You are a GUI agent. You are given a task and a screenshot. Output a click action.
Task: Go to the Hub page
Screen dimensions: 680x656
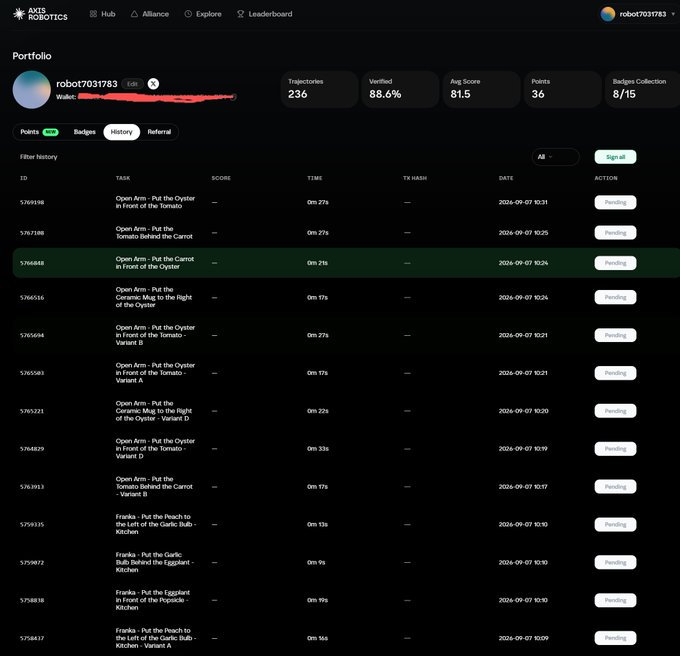coord(103,14)
